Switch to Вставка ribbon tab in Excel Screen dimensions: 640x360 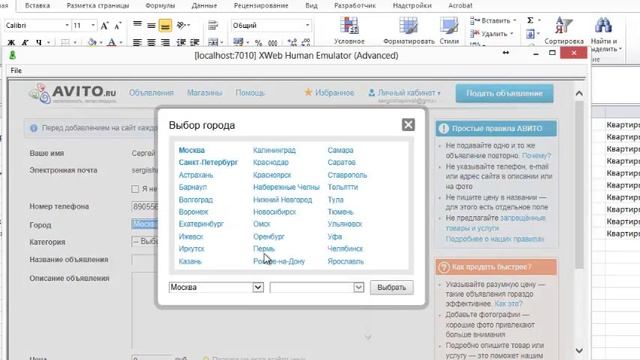[38, 6]
